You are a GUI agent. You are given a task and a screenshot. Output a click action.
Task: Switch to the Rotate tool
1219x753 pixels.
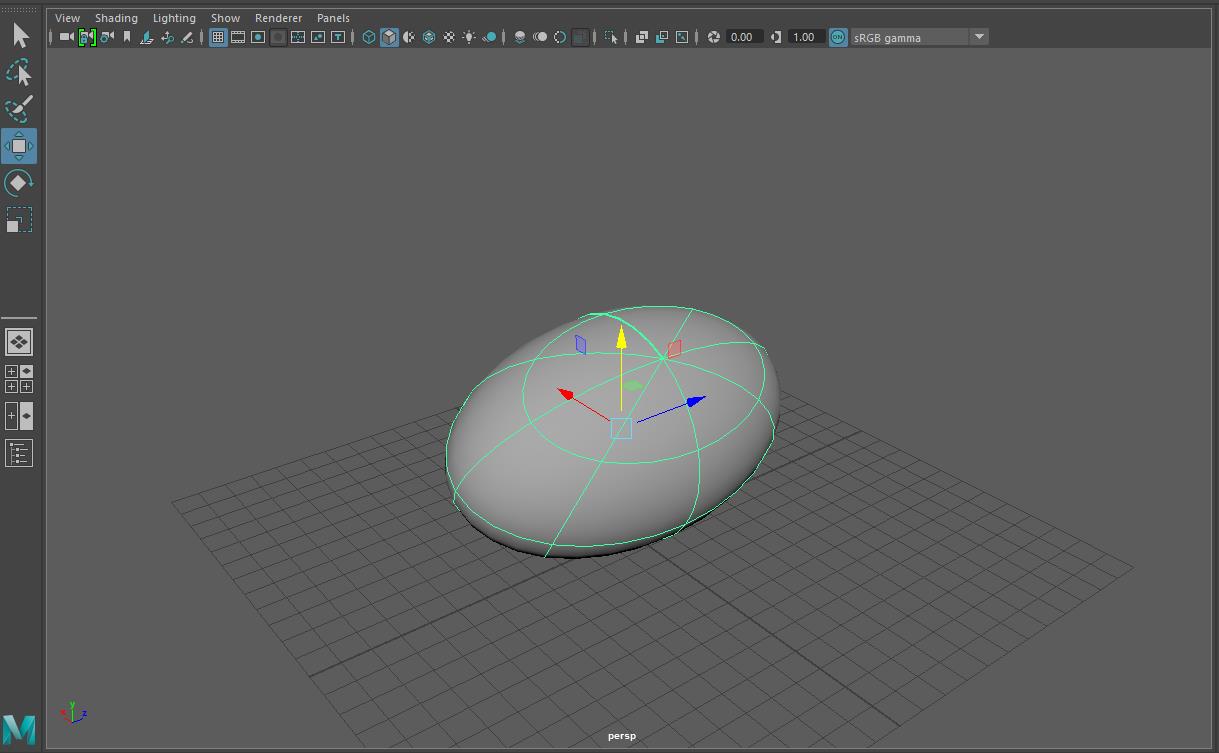(x=19, y=183)
